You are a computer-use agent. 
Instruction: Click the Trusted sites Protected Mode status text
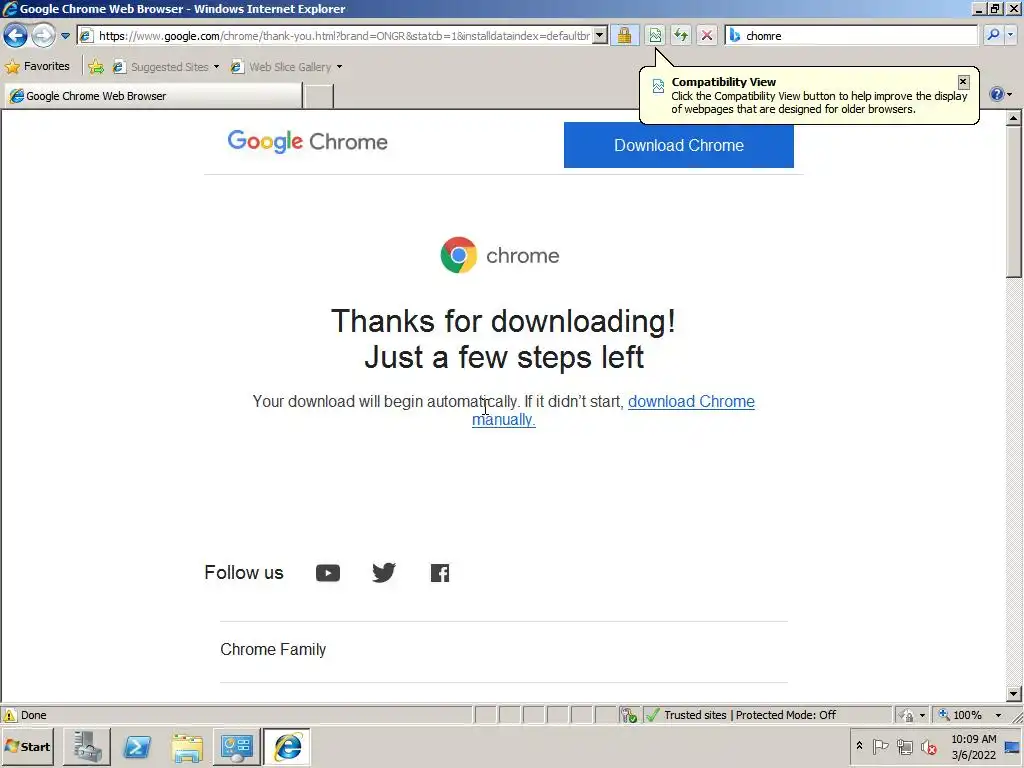[750, 715]
